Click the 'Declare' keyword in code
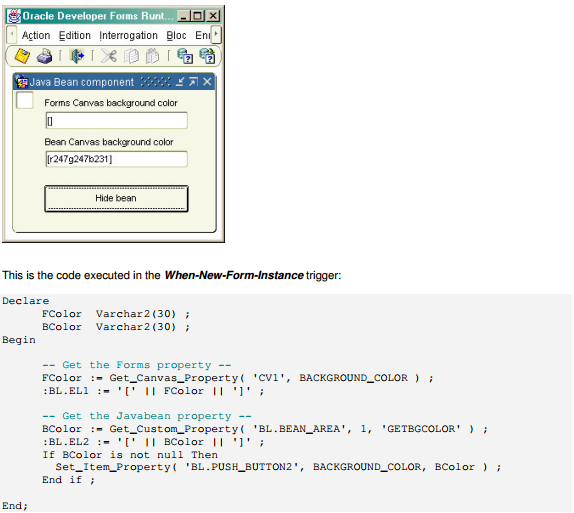Screen dimensions: 574x513 (25, 301)
